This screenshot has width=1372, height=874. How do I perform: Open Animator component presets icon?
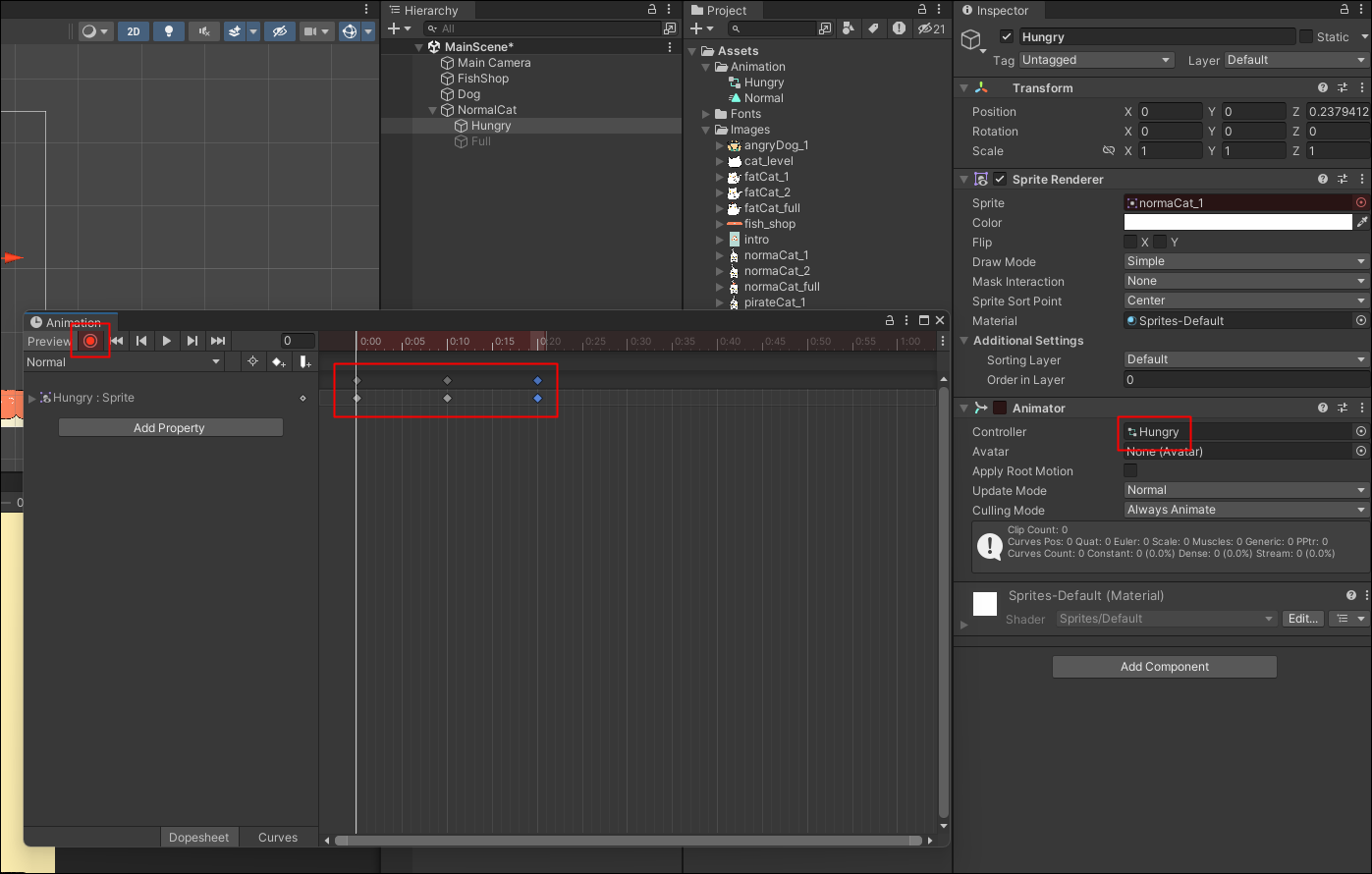coord(1343,408)
